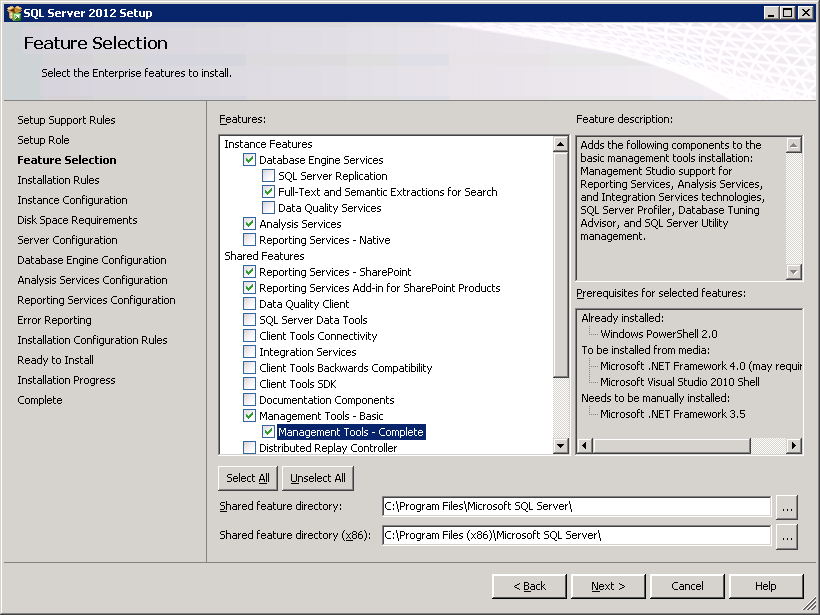This screenshot has height=615, width=820.
Task: Click Prerequisites scroll right arrow
Action: click(794, 446)
